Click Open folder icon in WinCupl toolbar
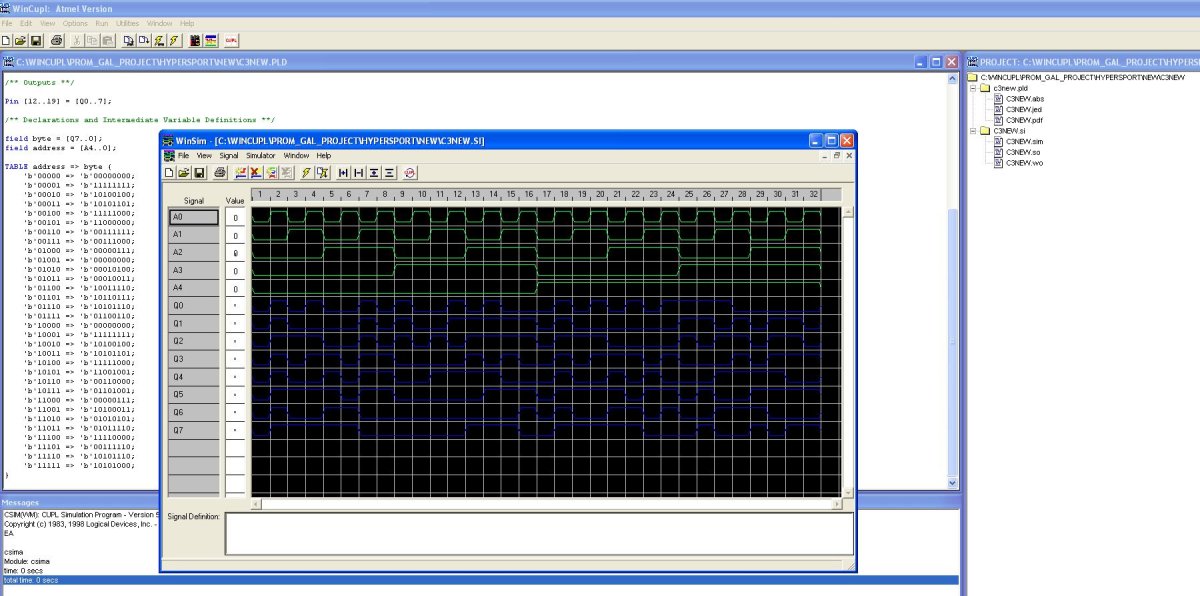This screenshot has height=596, width=1200. pos(20,40)
